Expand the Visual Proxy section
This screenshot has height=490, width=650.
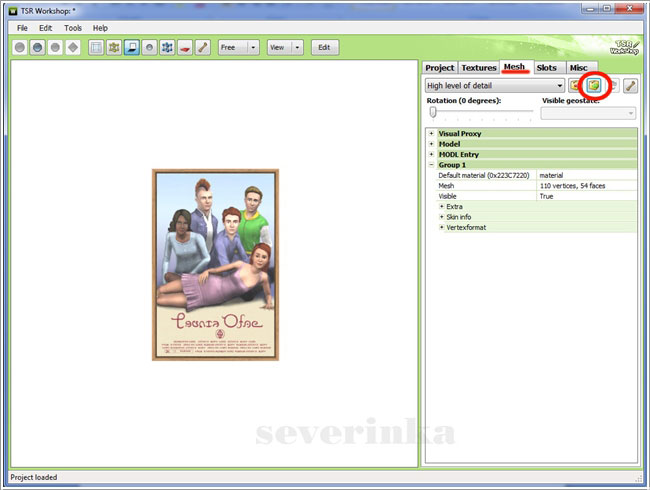click(431, 133)
